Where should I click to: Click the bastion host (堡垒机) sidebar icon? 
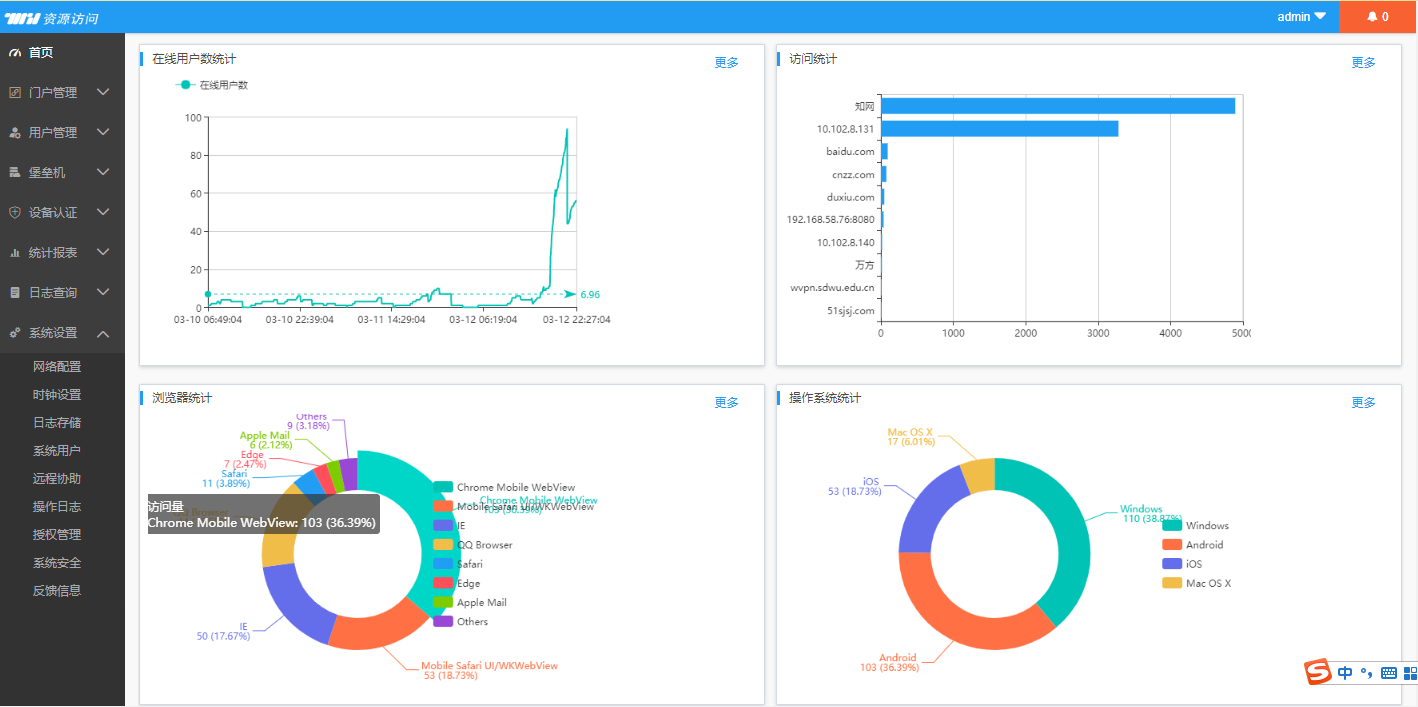point(15,173)
